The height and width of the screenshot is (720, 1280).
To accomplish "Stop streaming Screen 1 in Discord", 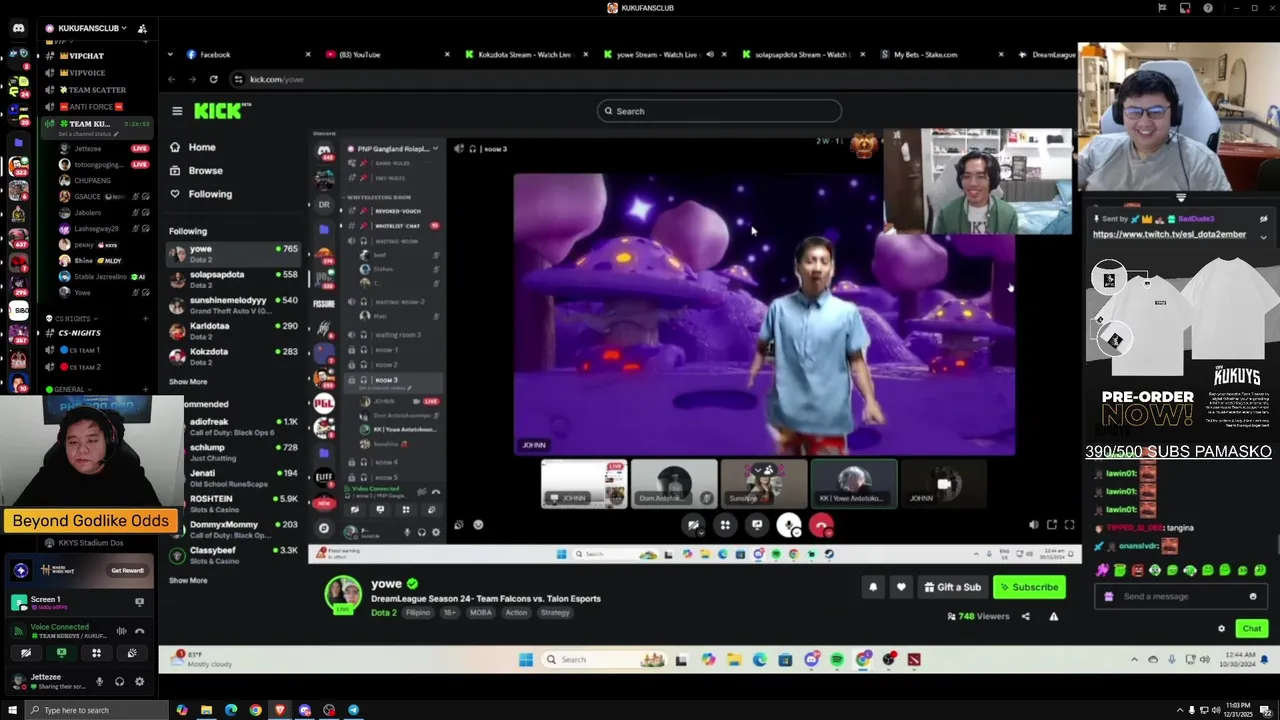I will coord(139,602).
